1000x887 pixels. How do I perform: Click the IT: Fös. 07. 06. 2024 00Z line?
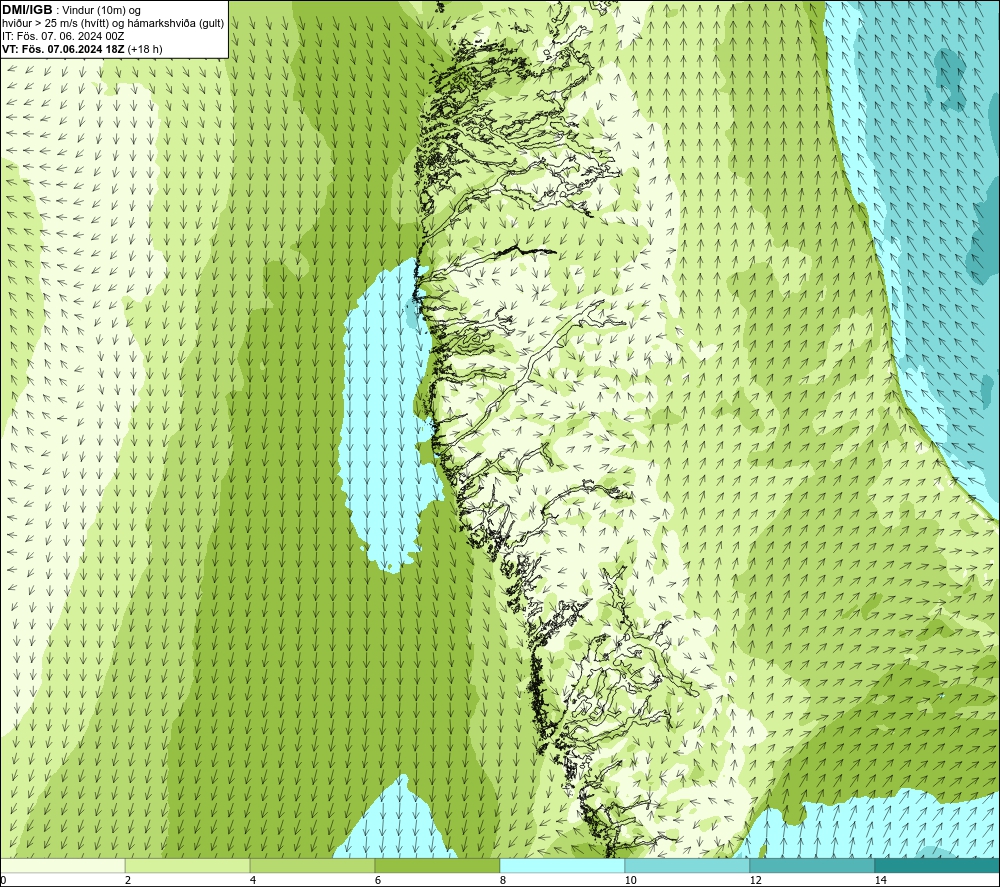pyautogui.click(x=63, y=36)
